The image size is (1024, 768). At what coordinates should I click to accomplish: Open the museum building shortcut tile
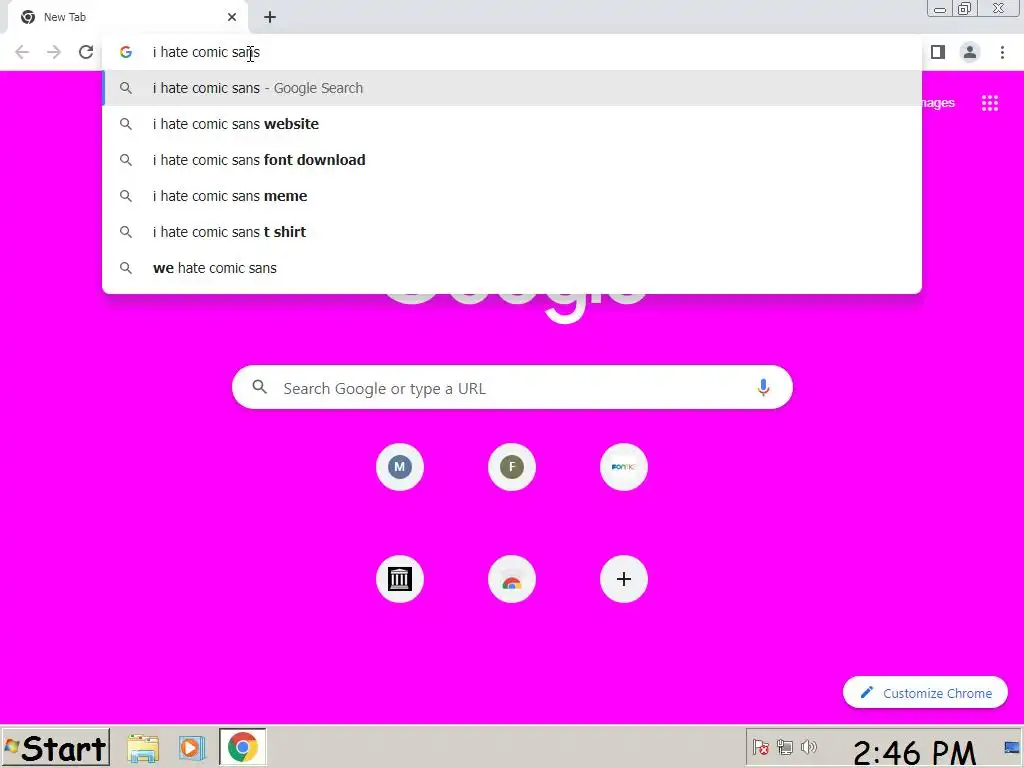click(400, 579)
